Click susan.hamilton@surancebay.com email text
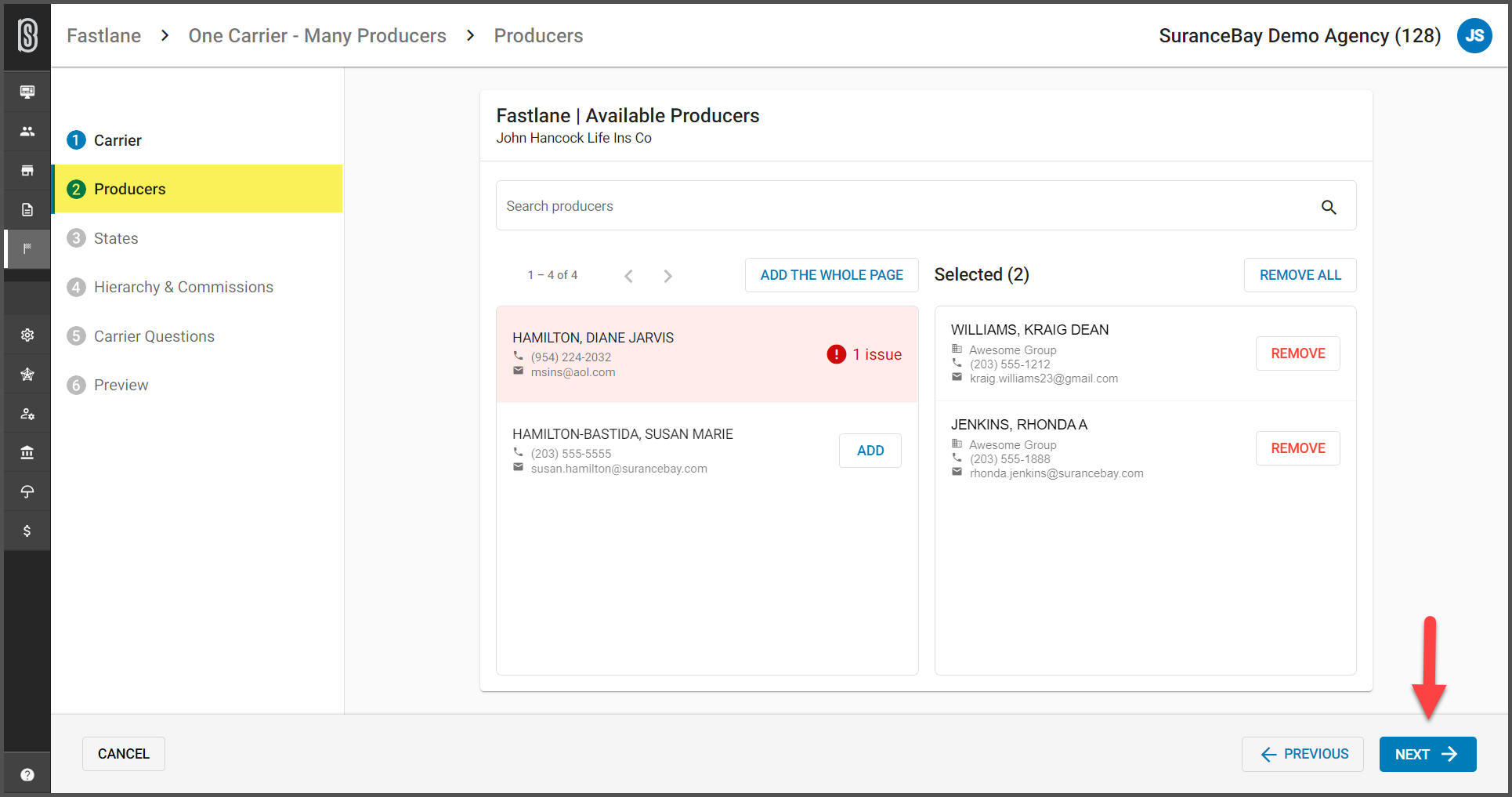This screenshot has height=797, width=1512. coord(619,469)
